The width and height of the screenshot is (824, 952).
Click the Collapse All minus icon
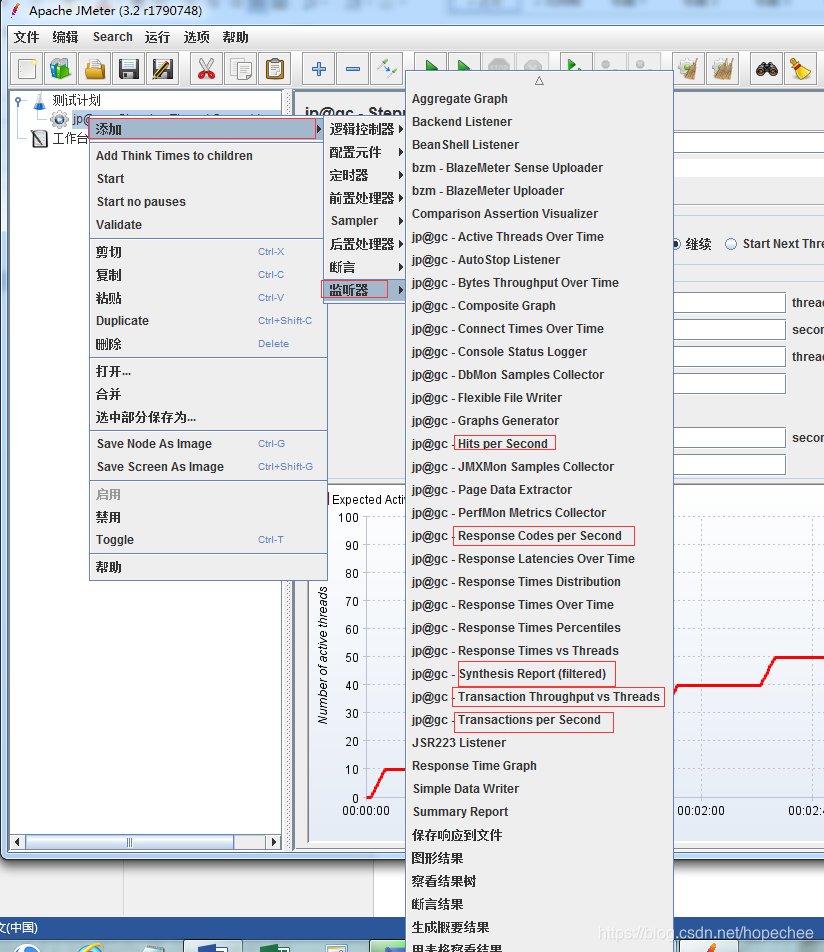pos(353,69)
